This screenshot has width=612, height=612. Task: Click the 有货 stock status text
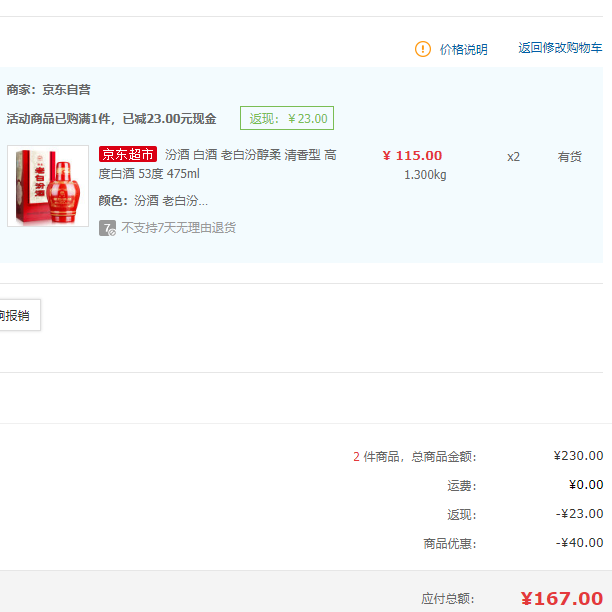(569, 157)
